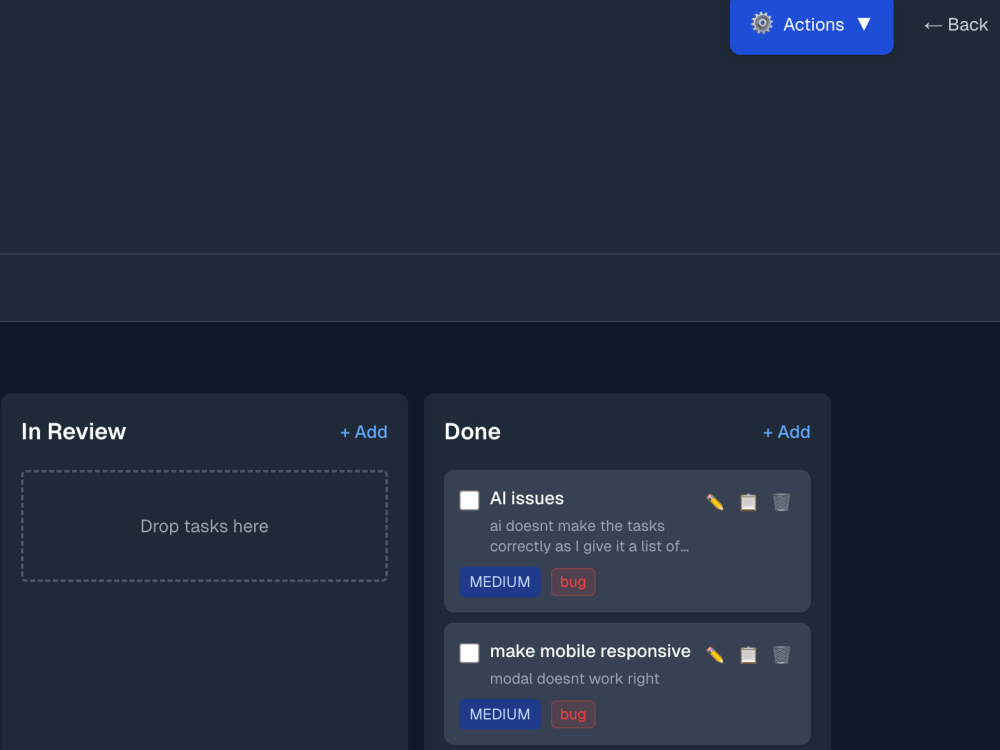Screen dimensions: 1000x750
Task: Add a task to Done column
Action: (x=786, y=432)
